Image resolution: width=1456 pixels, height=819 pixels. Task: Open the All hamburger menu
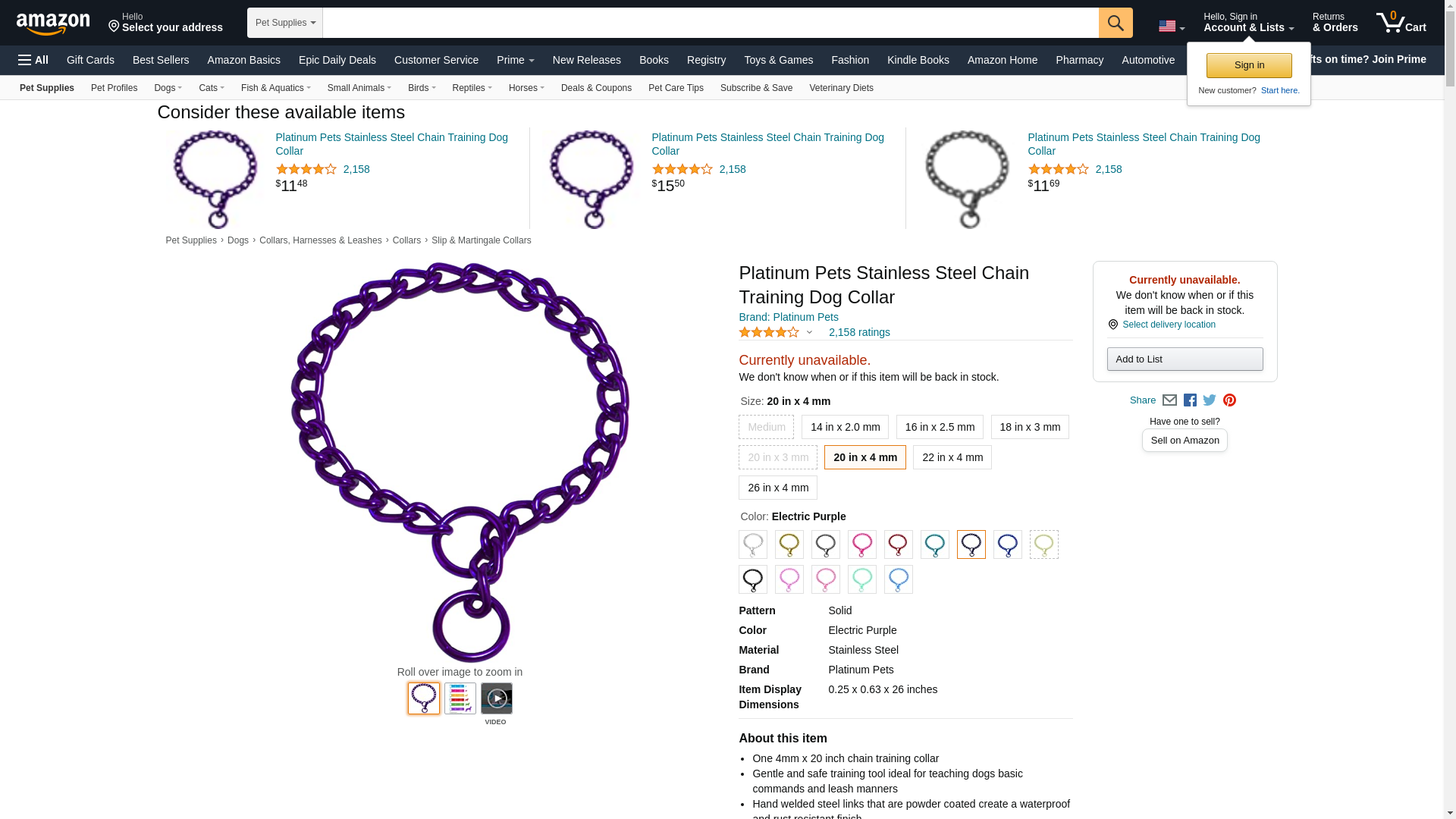pos(33,60)
